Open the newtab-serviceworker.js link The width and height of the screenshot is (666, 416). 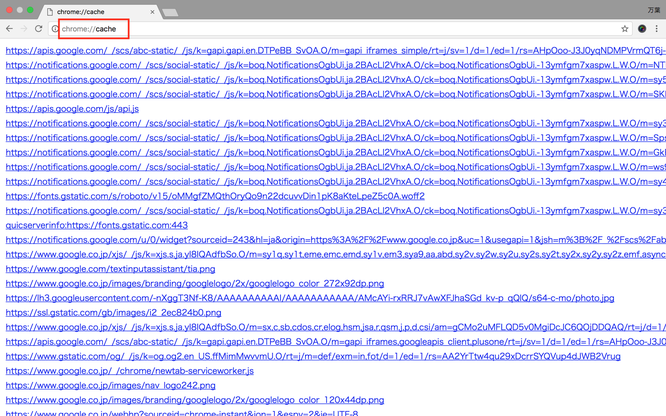tap(130, 371)
